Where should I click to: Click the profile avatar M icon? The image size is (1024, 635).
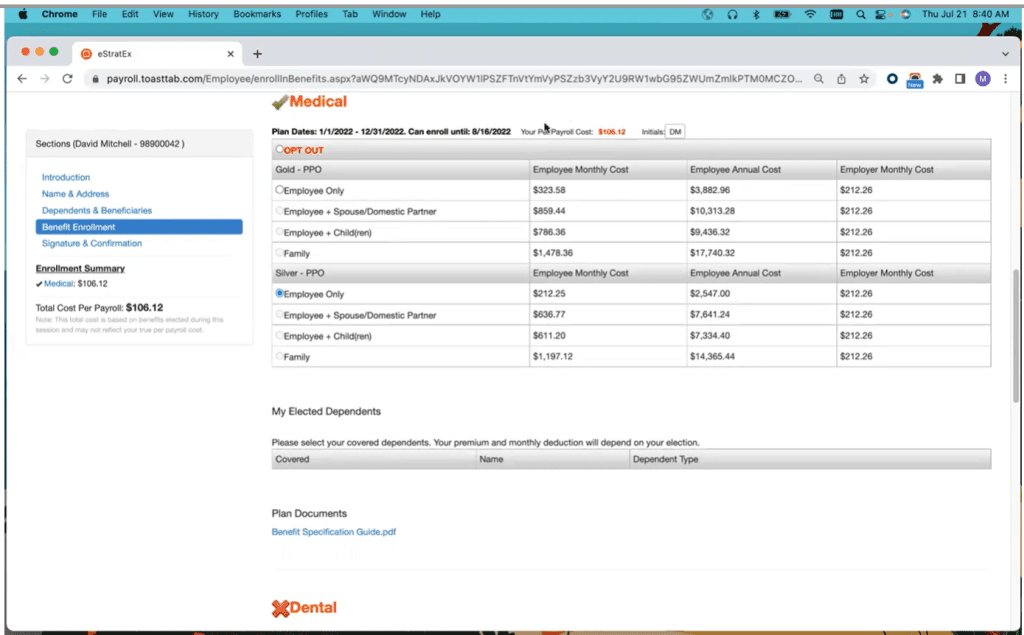click(982, 78)
